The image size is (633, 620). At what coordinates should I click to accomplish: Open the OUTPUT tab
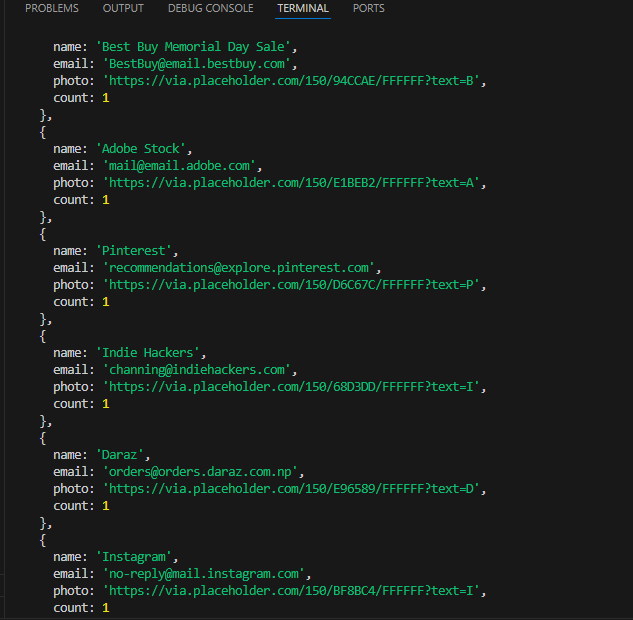coord(123,8)
